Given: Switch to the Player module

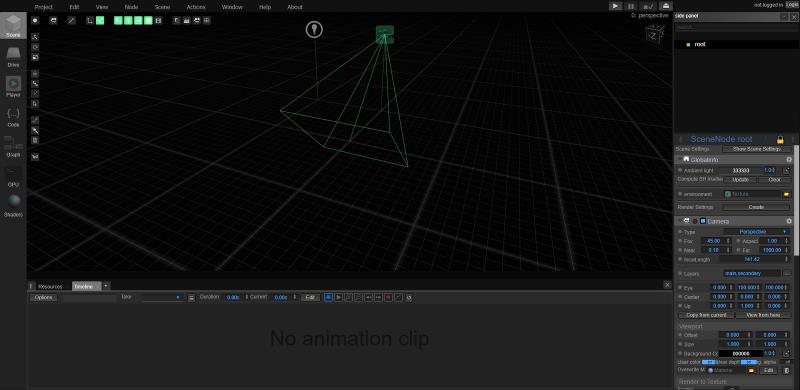Looking at the screenshot, I should (x=13, y=87).
